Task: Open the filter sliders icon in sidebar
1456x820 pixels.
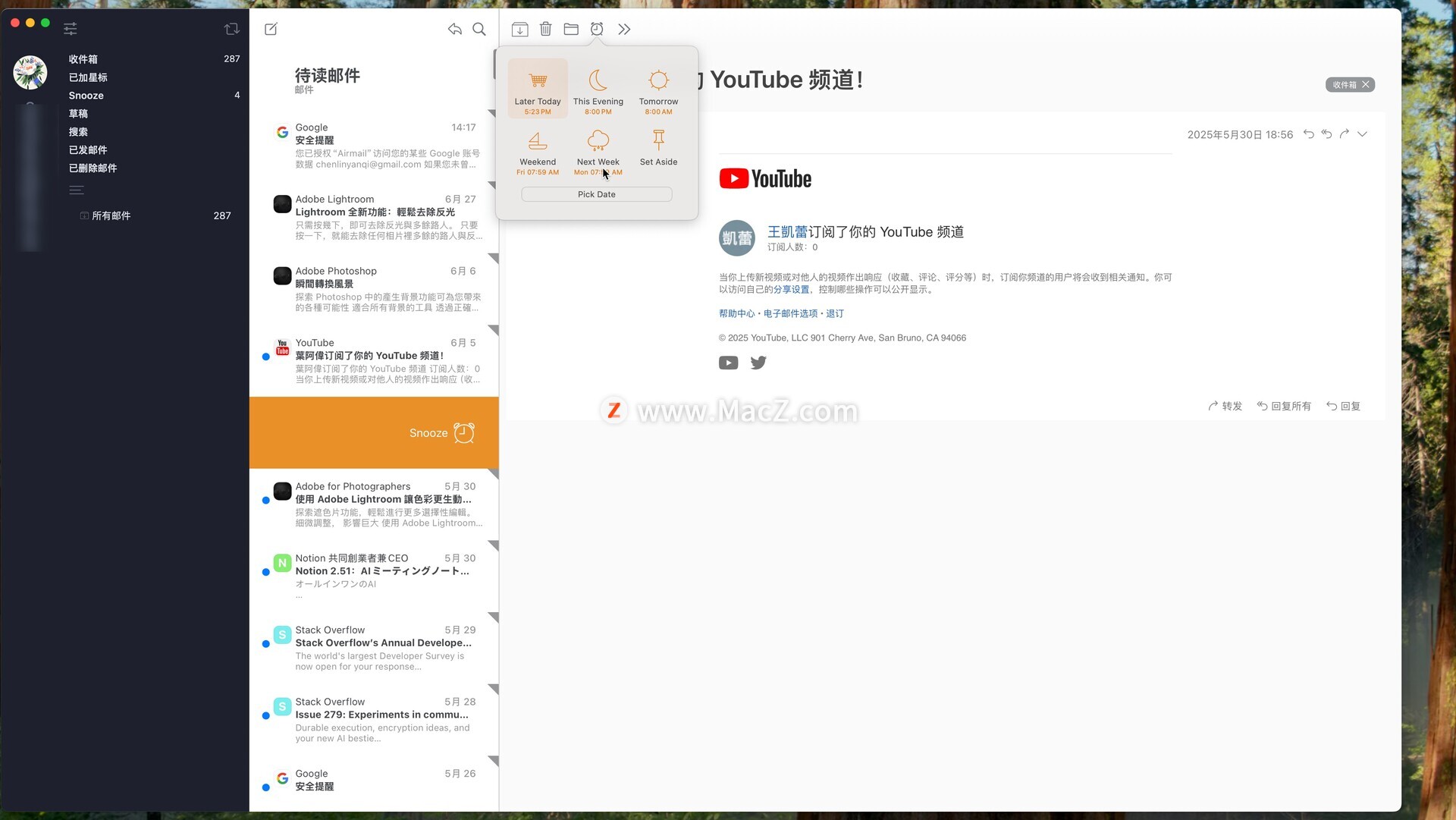Action: pyautogui.click(x=70, y=29)
